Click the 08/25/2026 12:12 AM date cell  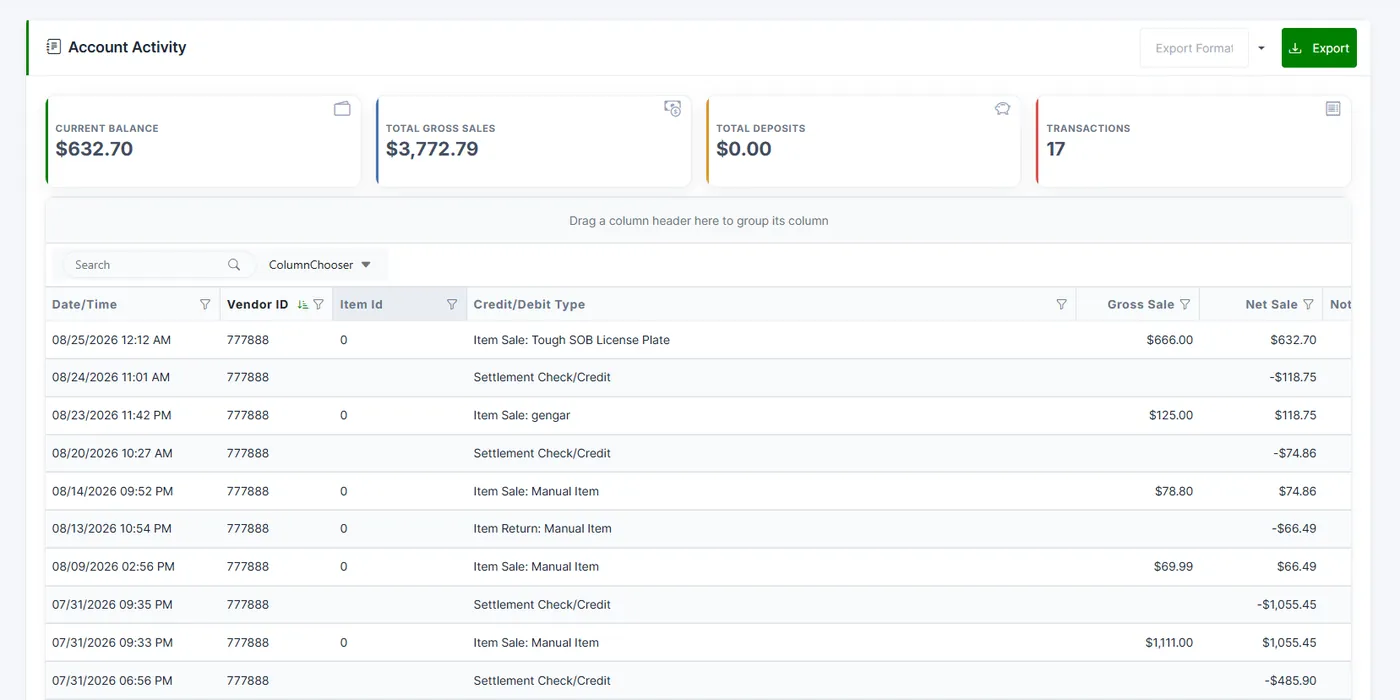pyautogui.click(x=133, y=340)
